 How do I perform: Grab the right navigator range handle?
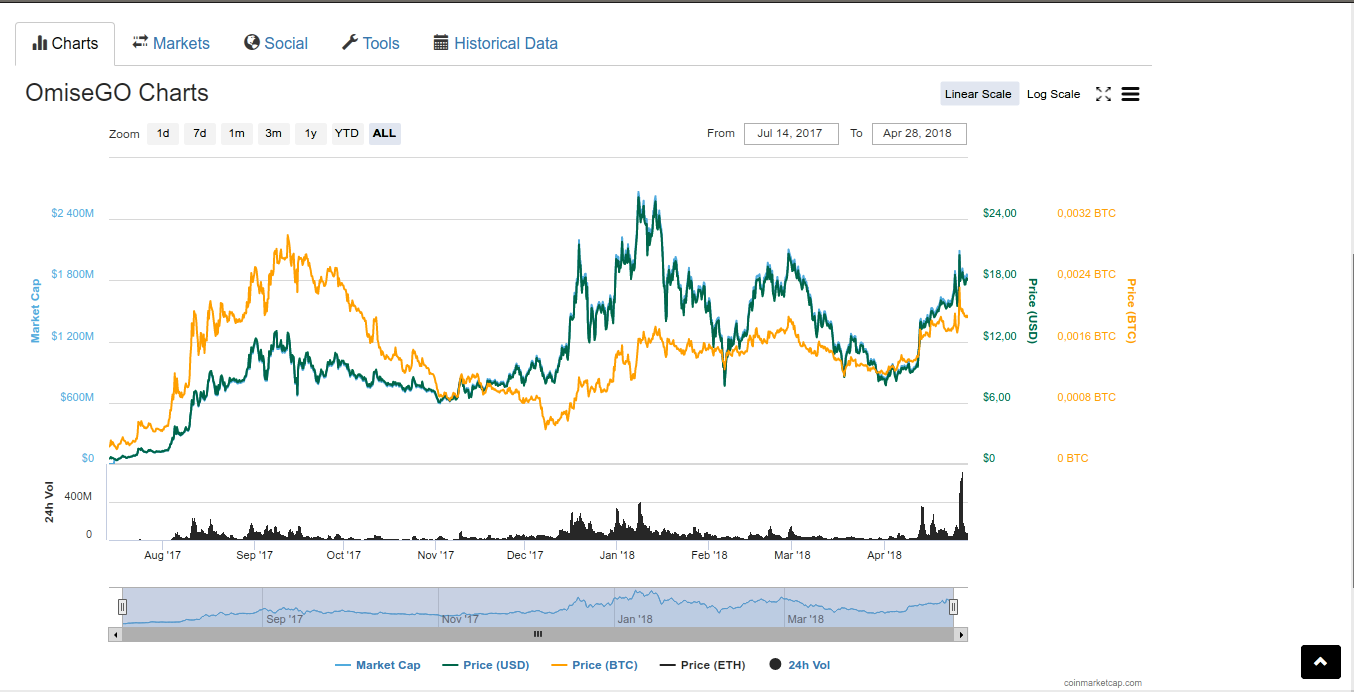coord(953,607)
